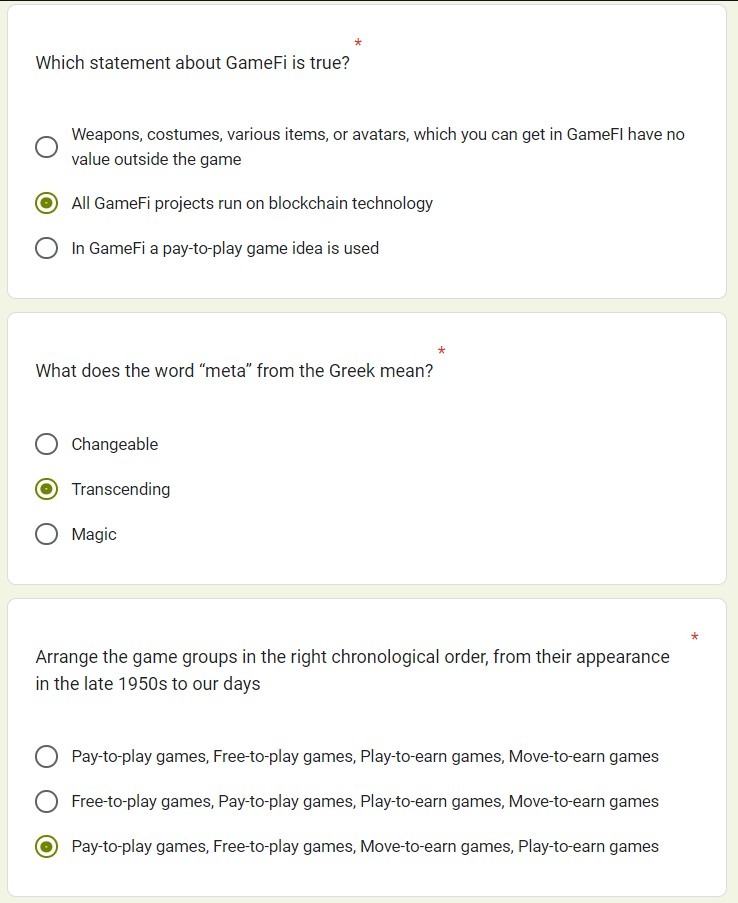Click 'In GameFi a pay-to-play game idea is used' text
The width and height of the screenshot is (738, 903).
coord(225,248)
